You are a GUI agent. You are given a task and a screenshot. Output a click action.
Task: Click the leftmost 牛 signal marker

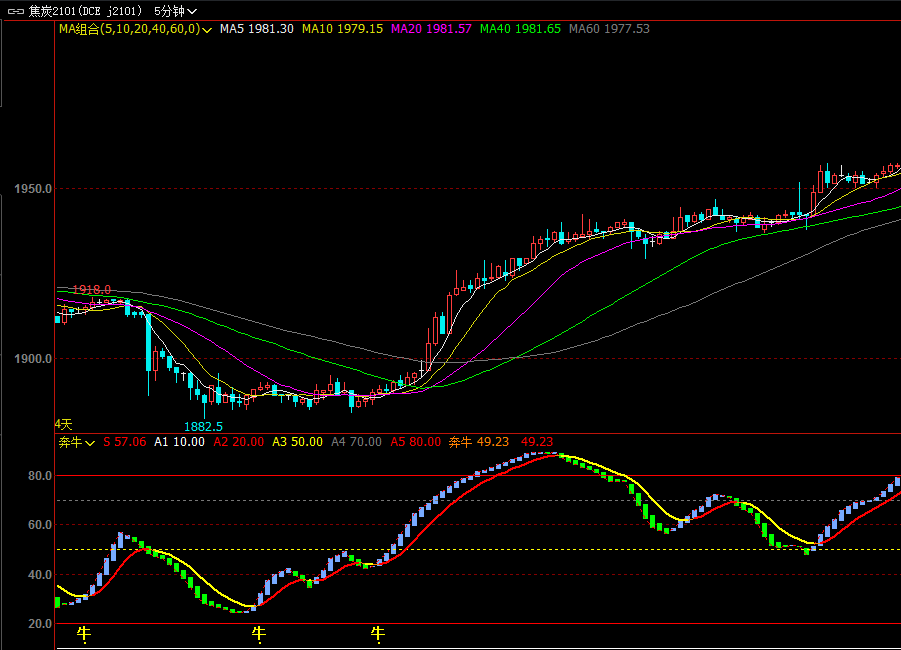[x=84, y=634]
